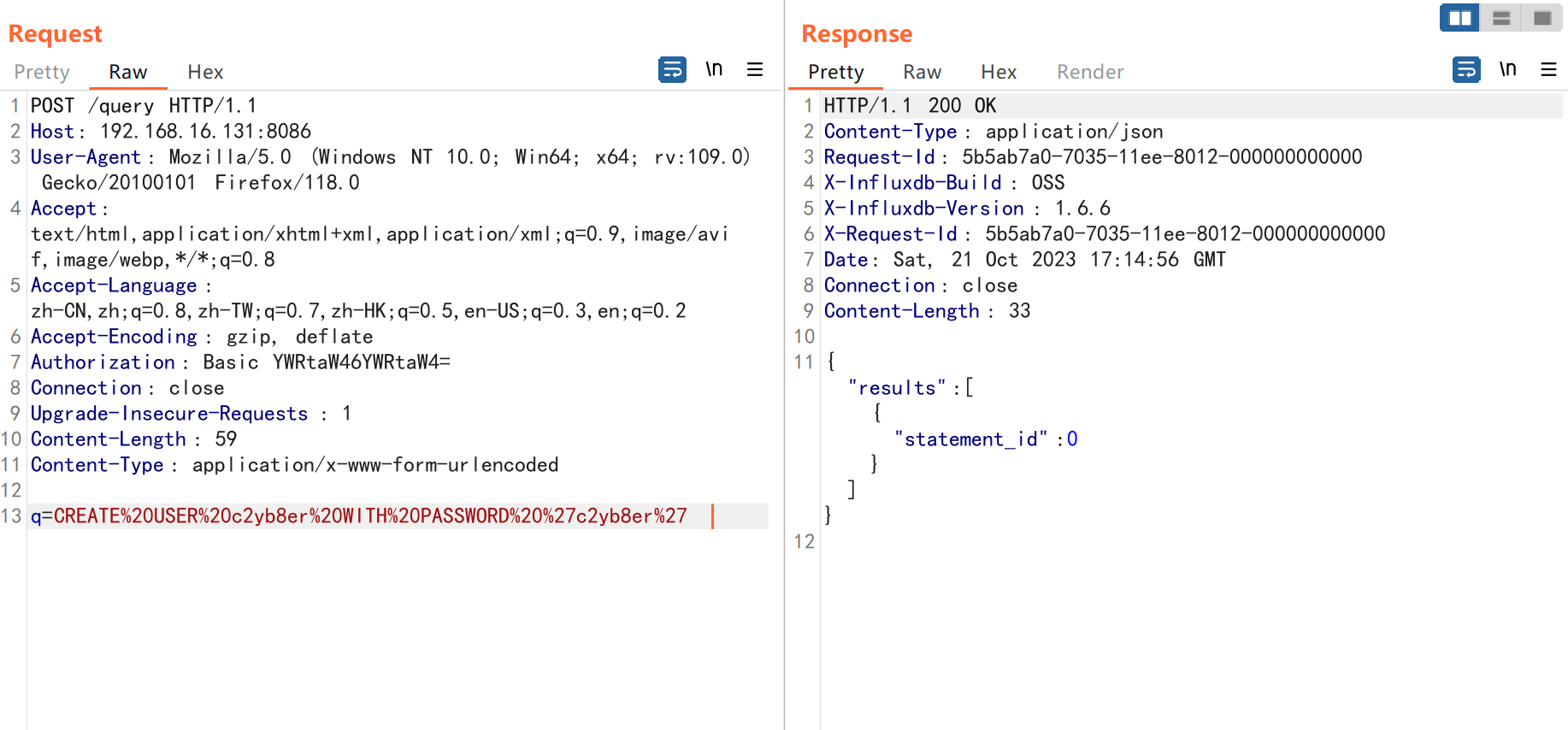Toggle word wrap in the Request panel
Image resolution: width=1568 pixels, height=730 pixels.
(672, 69)
